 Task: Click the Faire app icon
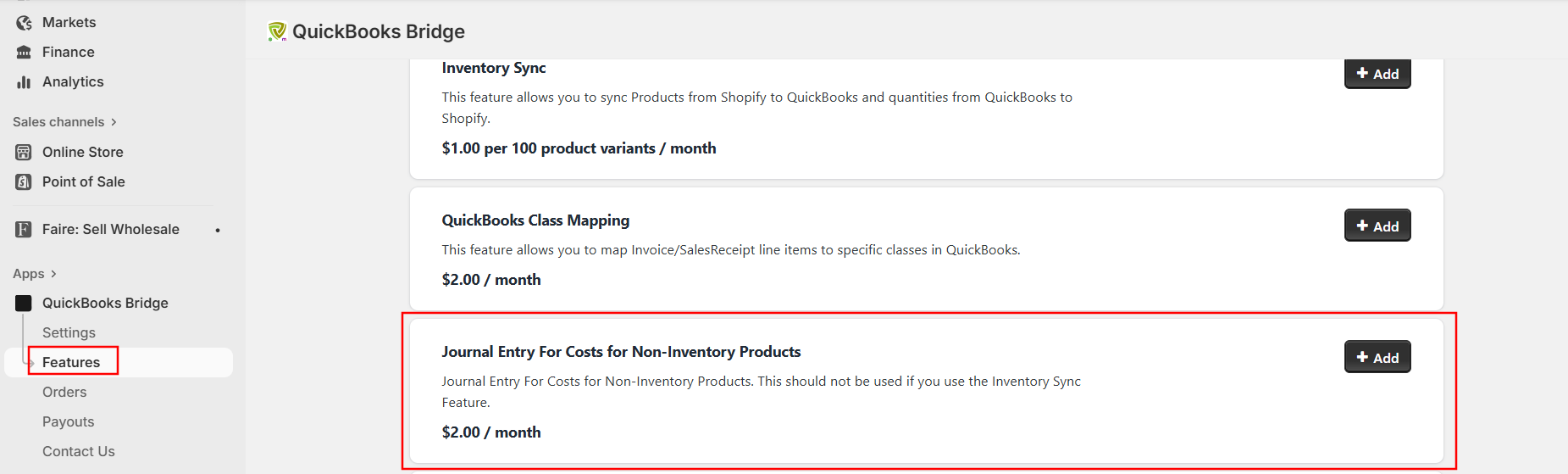24,229
